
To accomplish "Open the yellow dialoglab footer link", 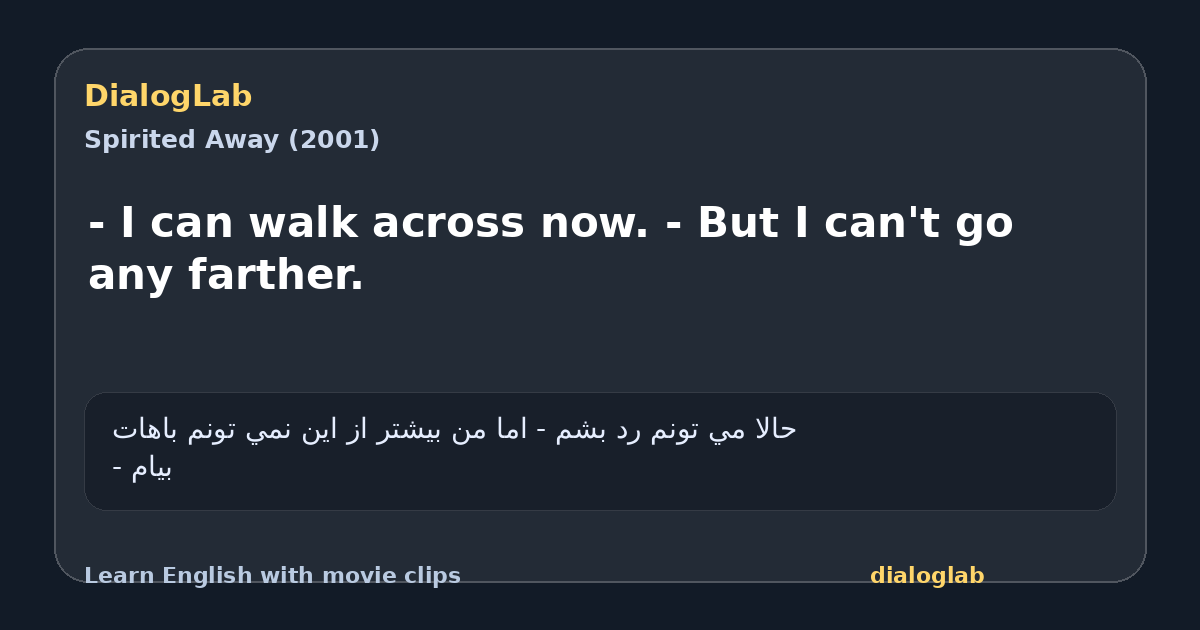I will [927, 576].
